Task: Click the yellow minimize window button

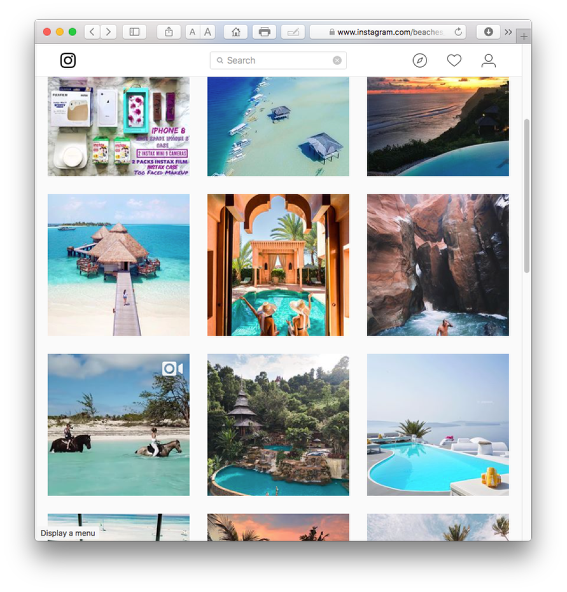Action: 60,32
